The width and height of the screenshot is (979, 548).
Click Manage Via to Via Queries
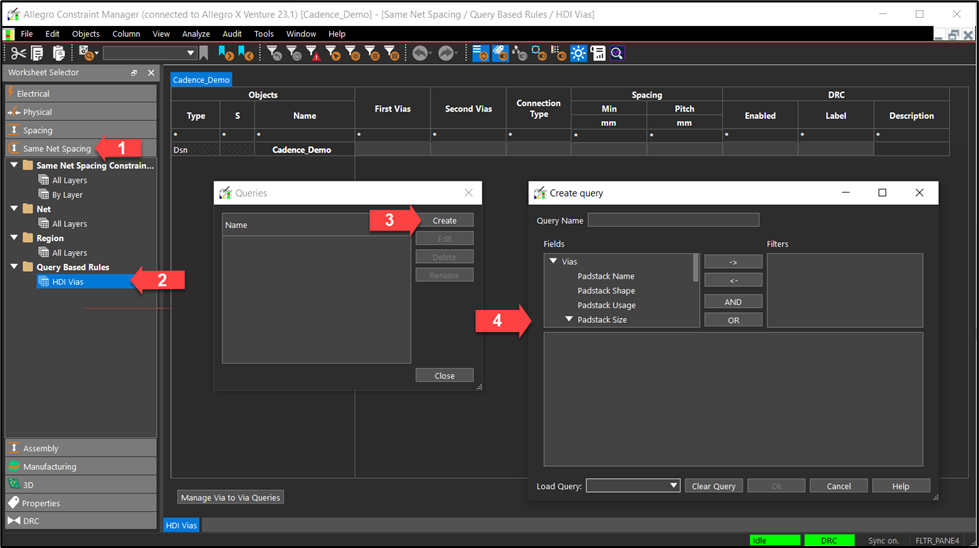pyautogui.click(x=230, y=497)
